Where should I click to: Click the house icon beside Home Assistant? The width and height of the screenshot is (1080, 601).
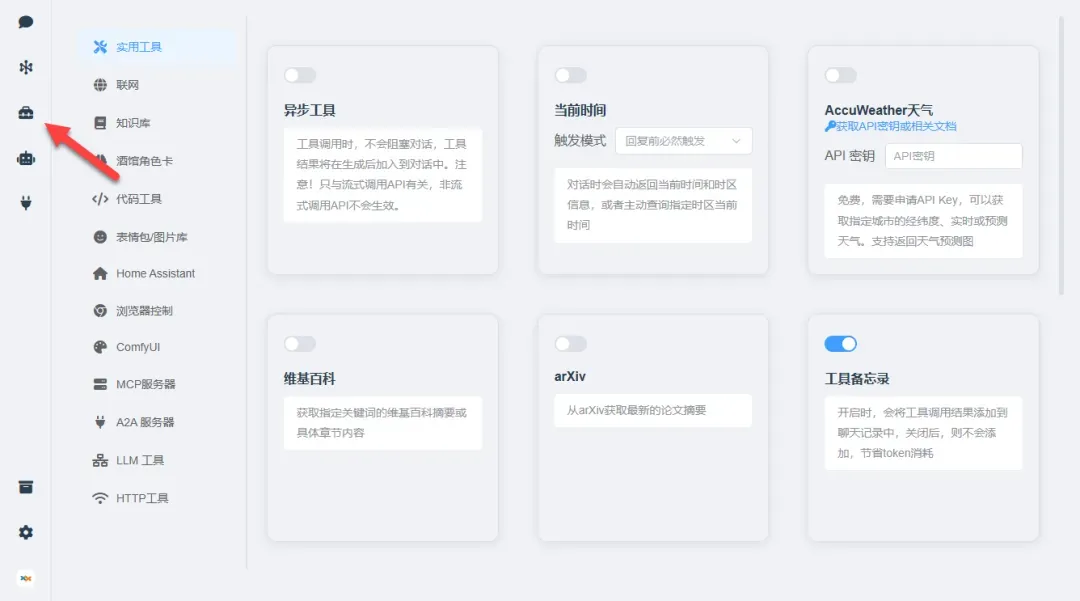point(101,273)
